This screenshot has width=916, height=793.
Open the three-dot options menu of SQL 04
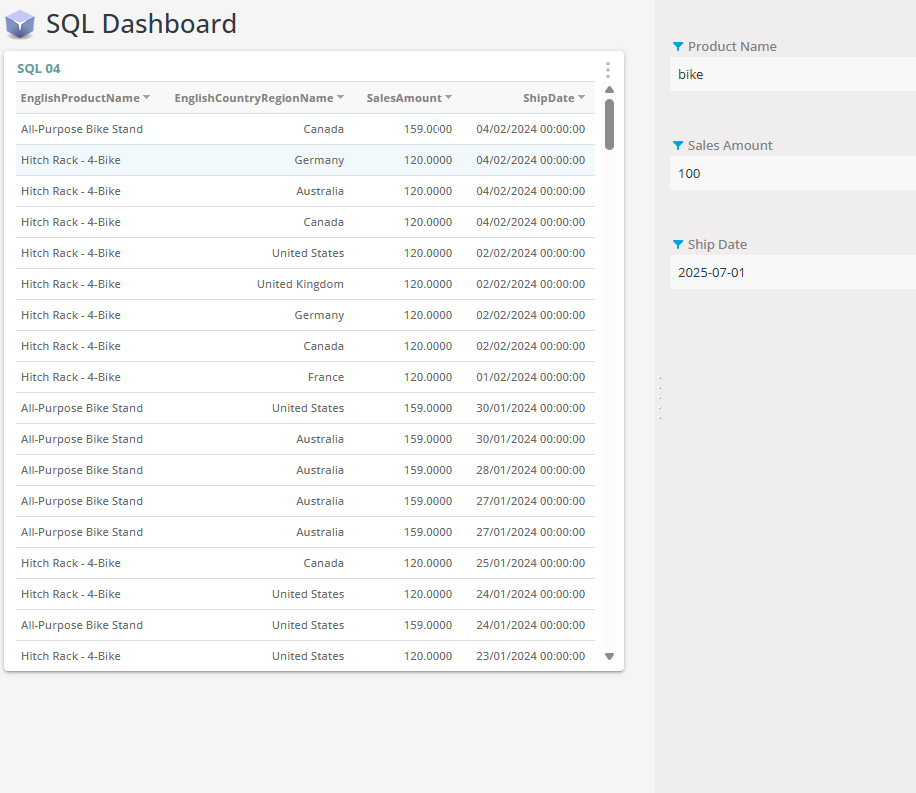point(608,70)
